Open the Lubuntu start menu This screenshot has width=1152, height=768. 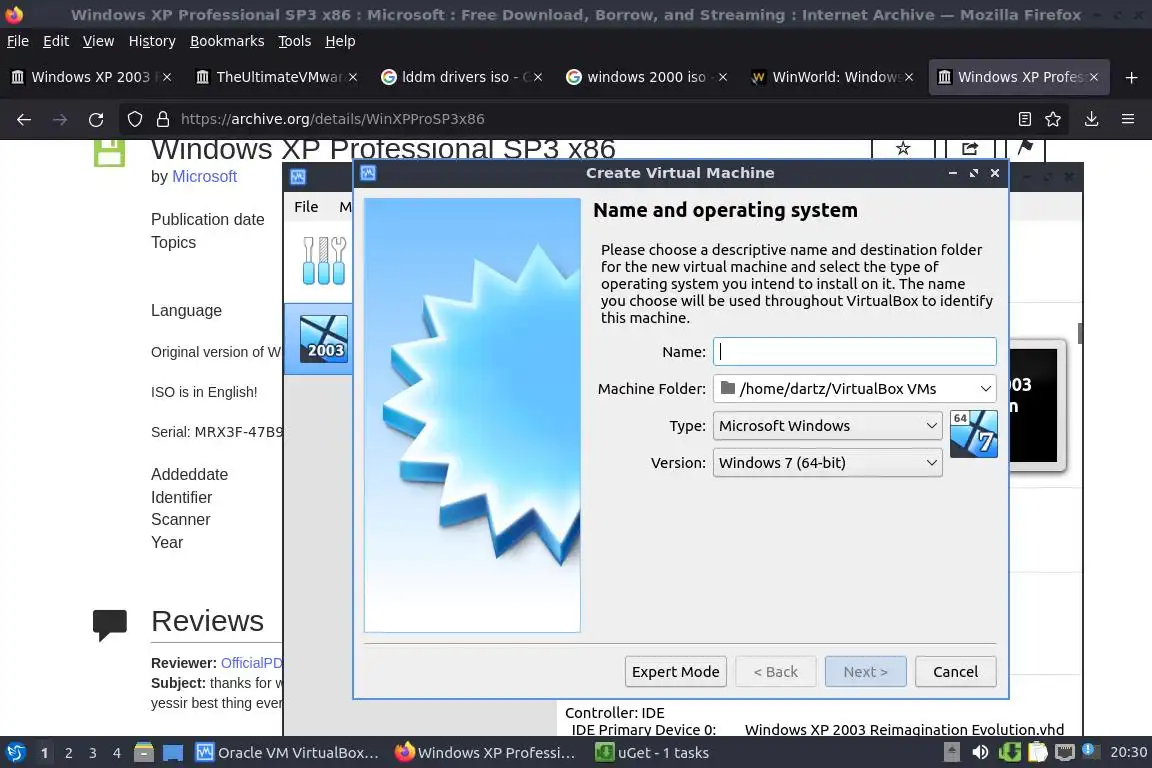click(15, 753)
